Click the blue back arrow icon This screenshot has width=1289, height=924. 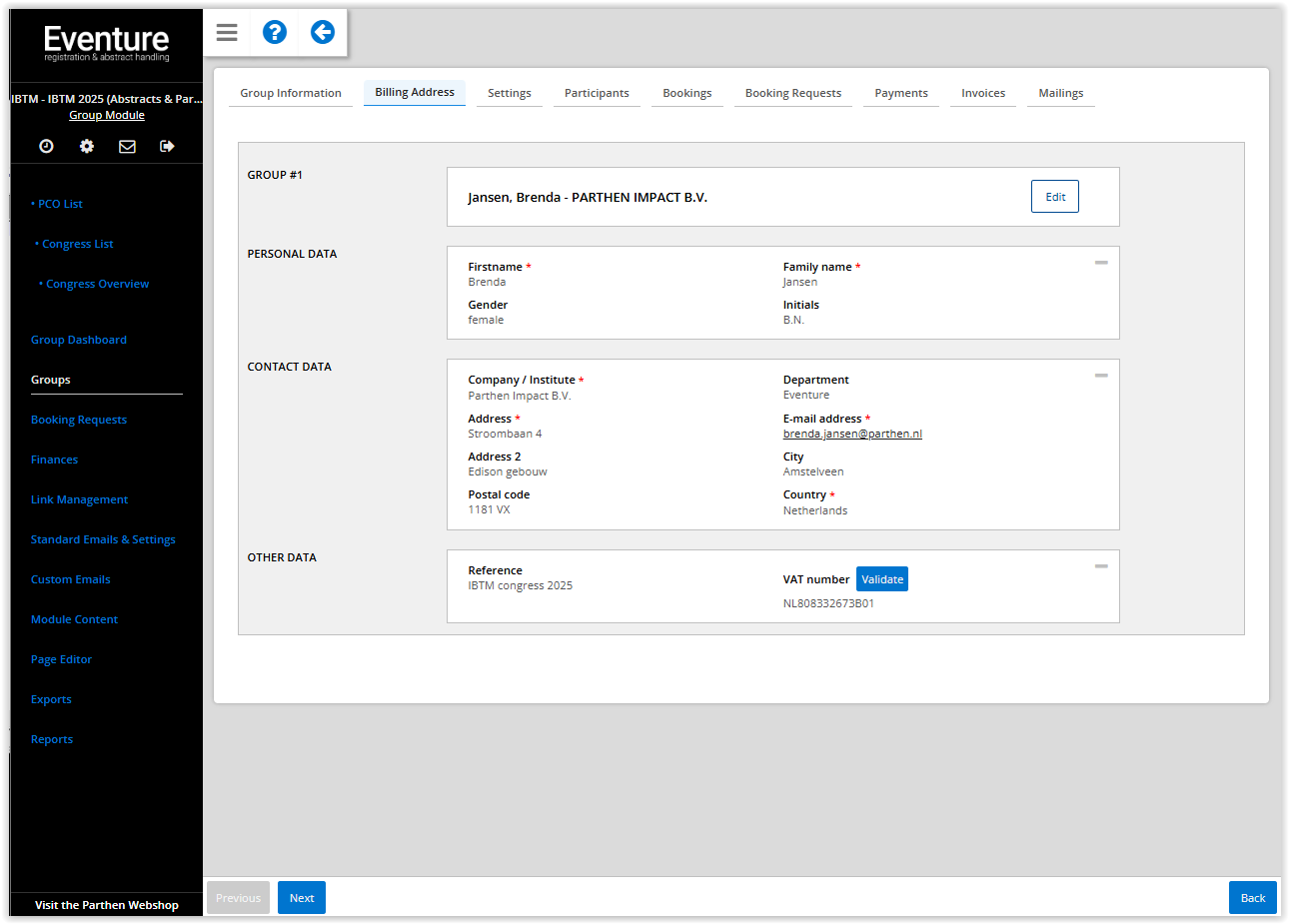tap(322, 32)
